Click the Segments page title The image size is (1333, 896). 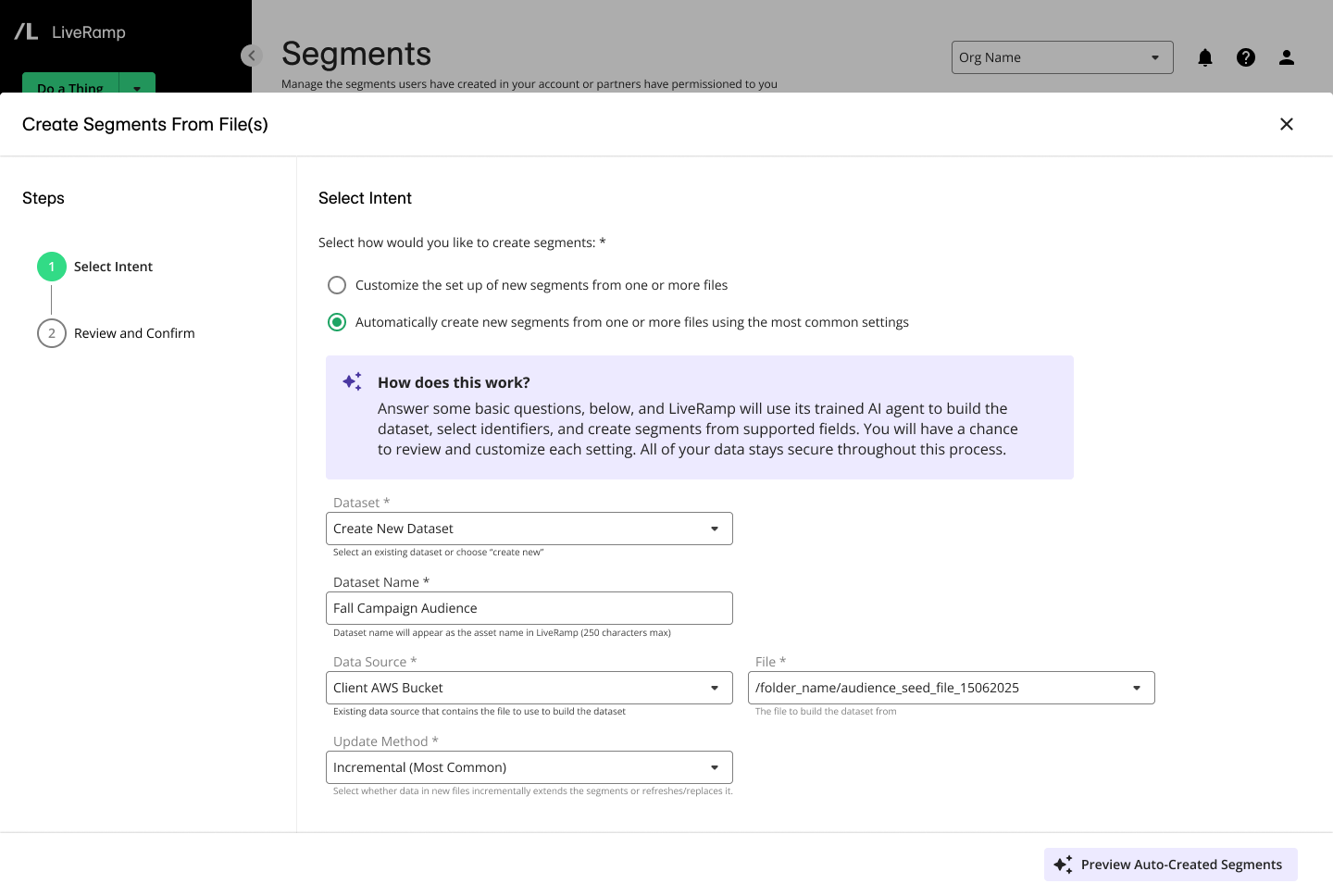356,54
